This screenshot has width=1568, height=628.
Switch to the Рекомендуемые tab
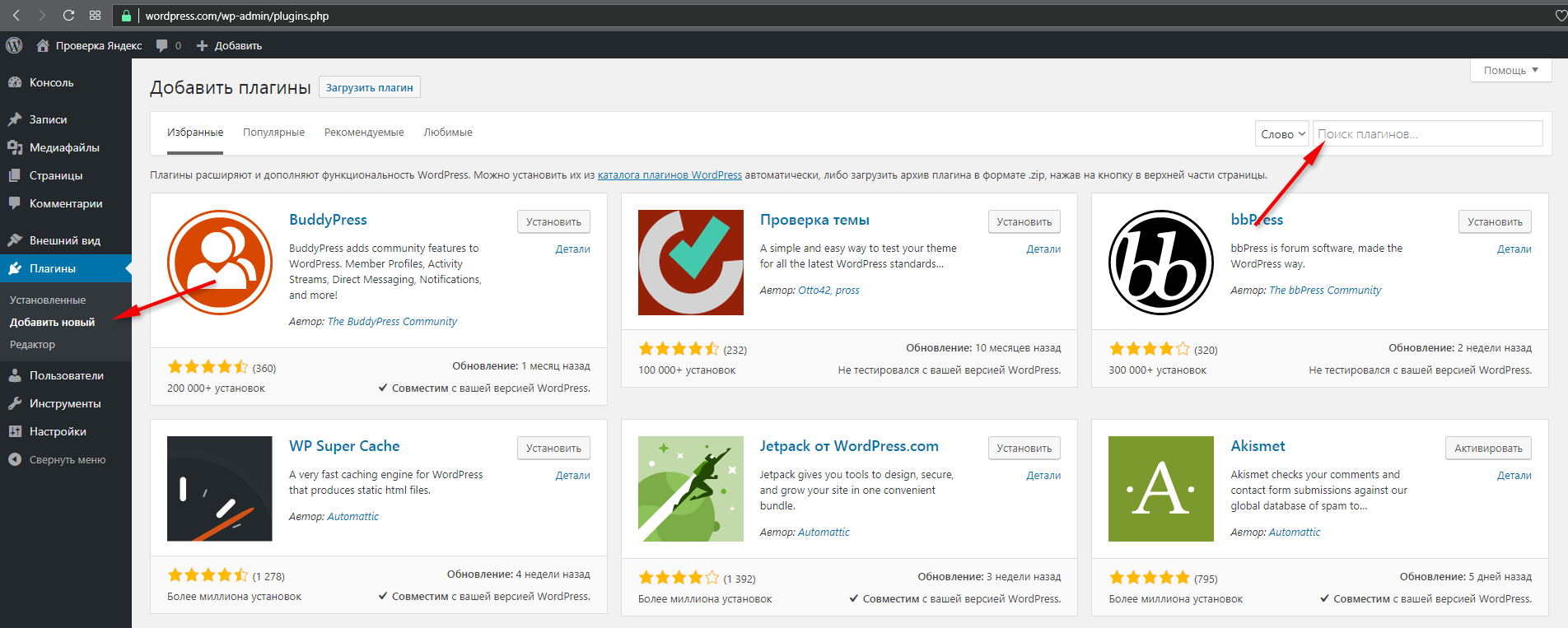364,133
